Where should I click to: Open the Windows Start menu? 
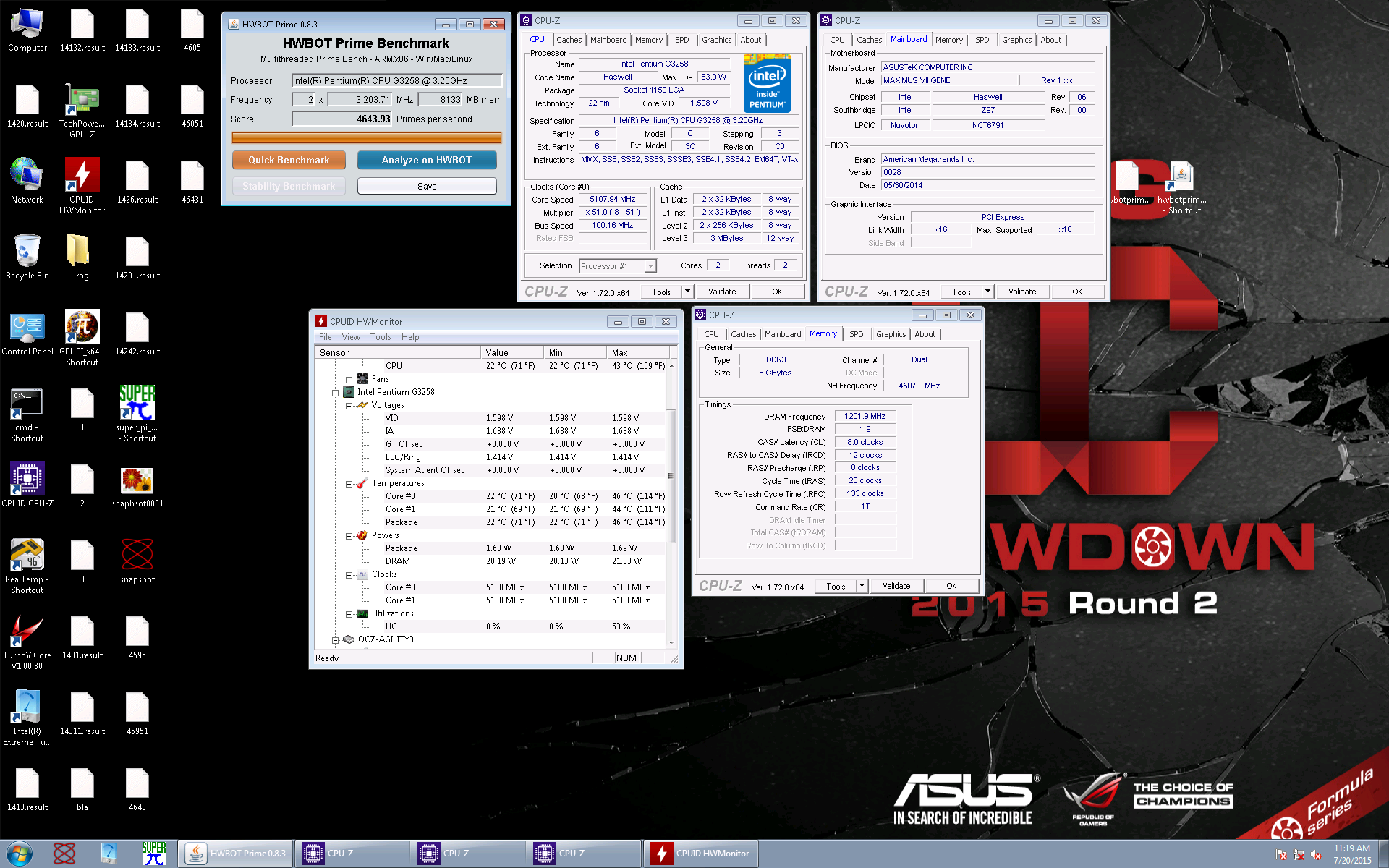20,854
